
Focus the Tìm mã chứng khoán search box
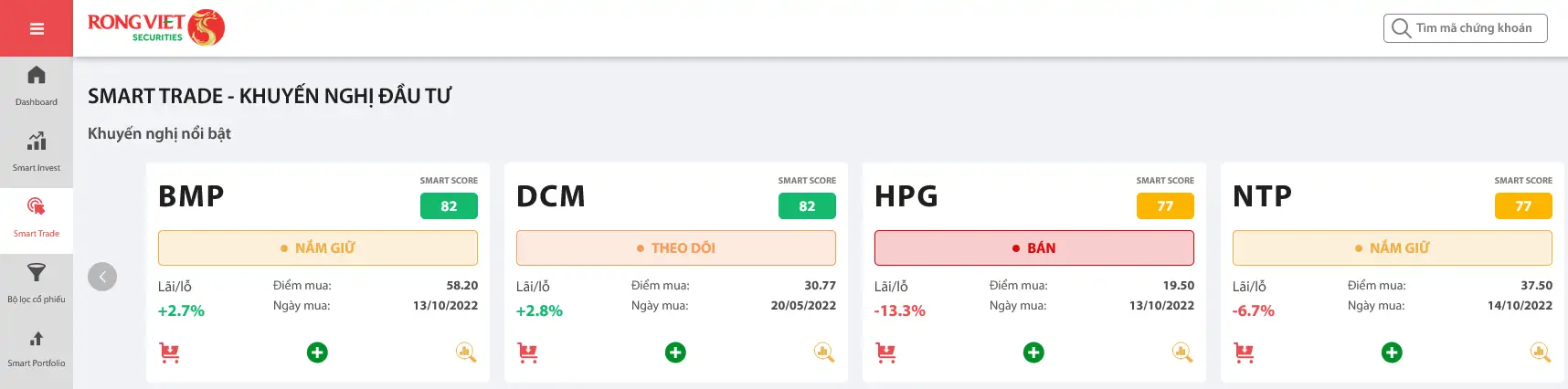coord(1465,28)
